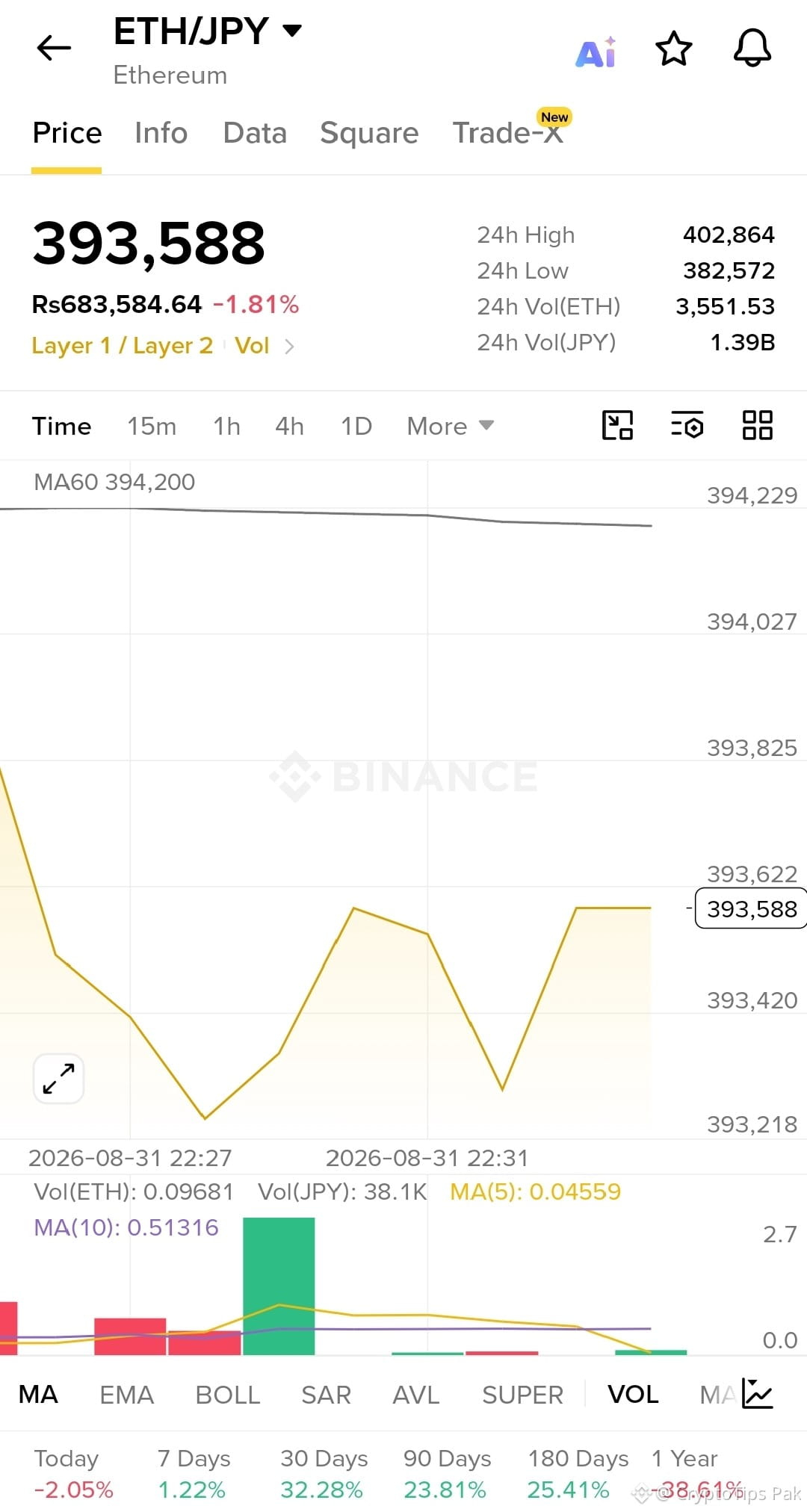The image size is (807, 1512).
Task: Expand the More timeframes dropdown
Action: coord(451,426)
